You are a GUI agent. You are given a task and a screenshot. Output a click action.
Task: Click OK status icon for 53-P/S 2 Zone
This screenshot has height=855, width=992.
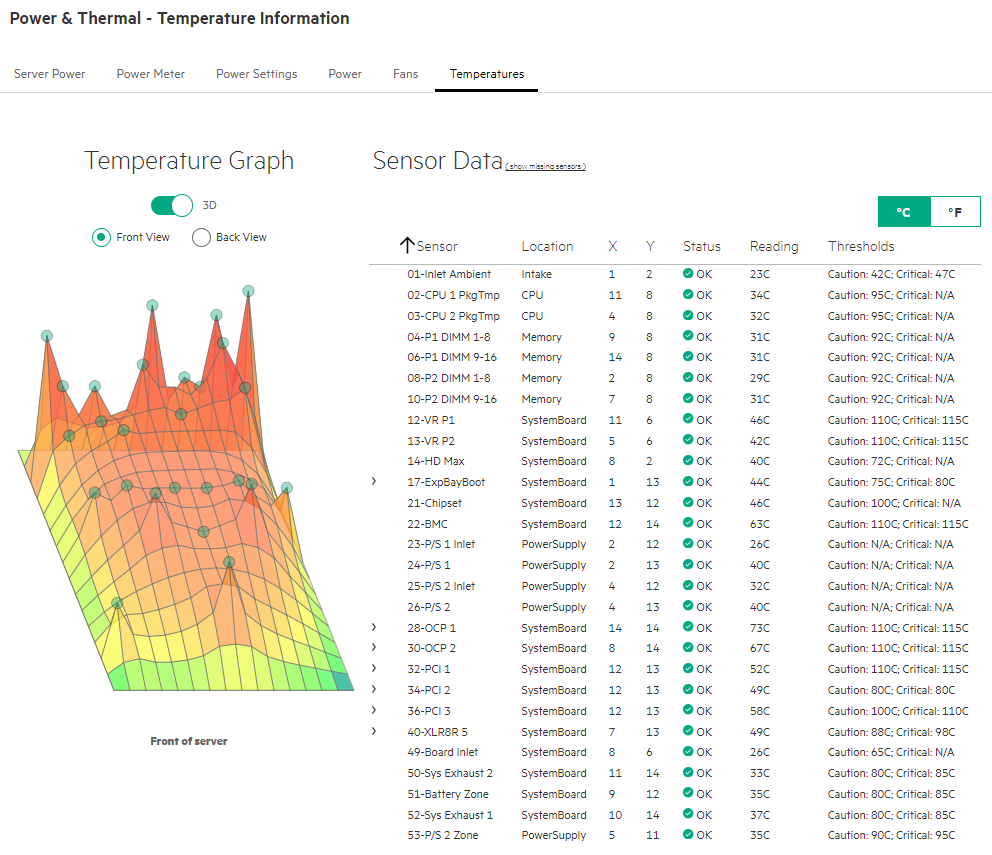[x=688, y=834]
